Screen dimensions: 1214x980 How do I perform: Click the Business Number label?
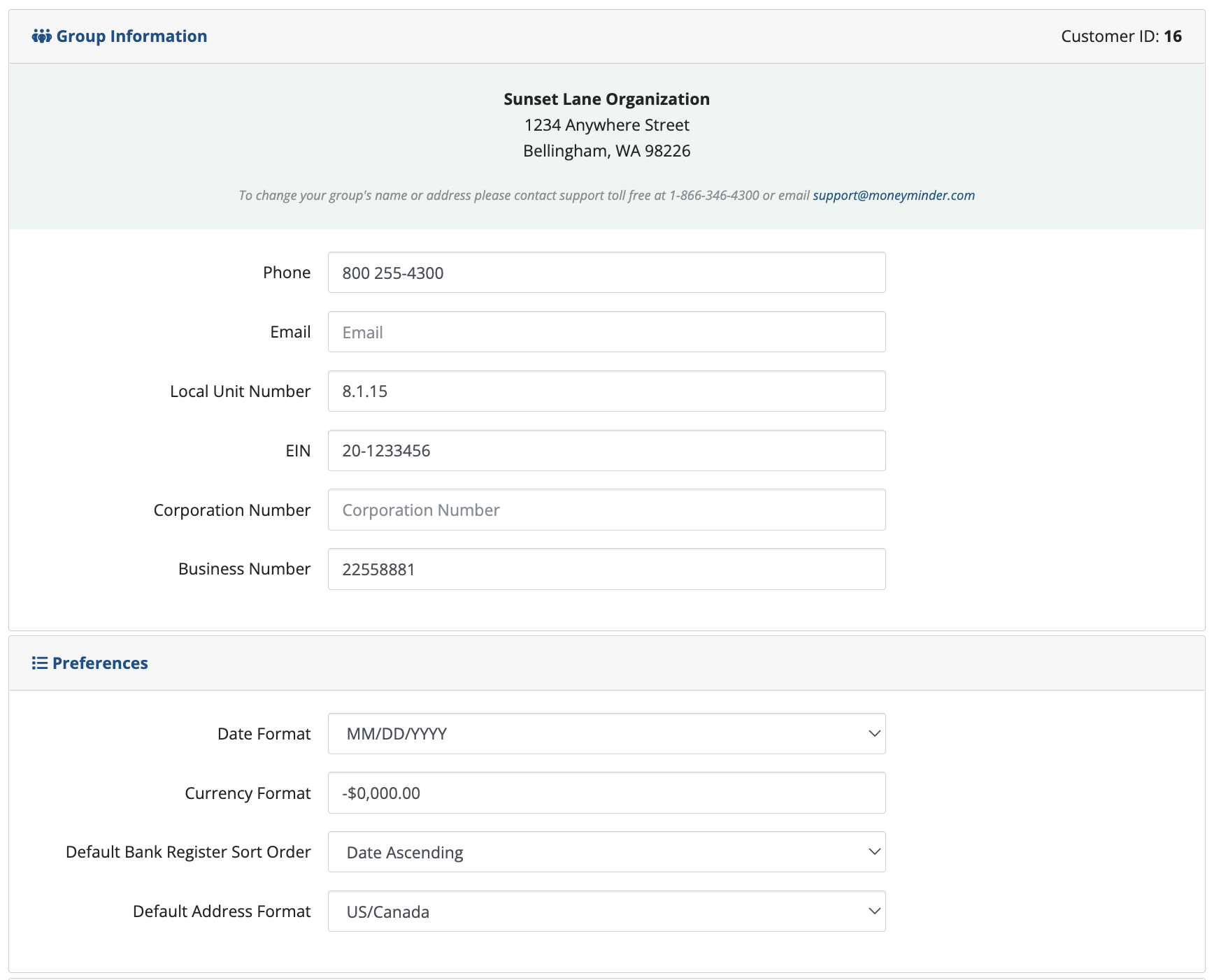point(244,569)
